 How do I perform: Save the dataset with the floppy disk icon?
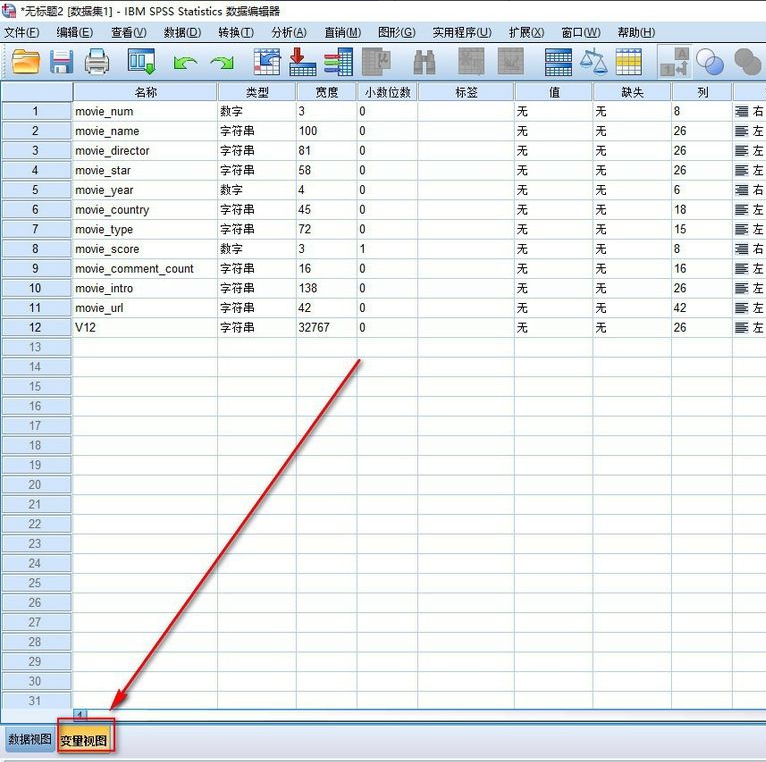coord(61,62)
